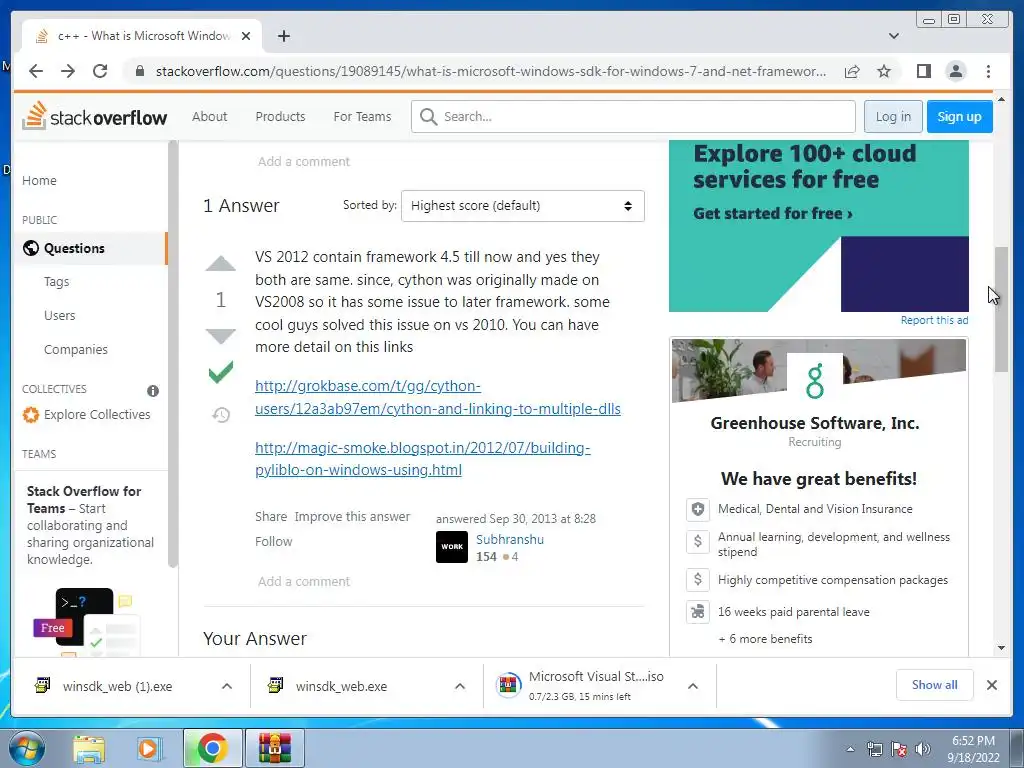Follow the answer

point(274,541)
